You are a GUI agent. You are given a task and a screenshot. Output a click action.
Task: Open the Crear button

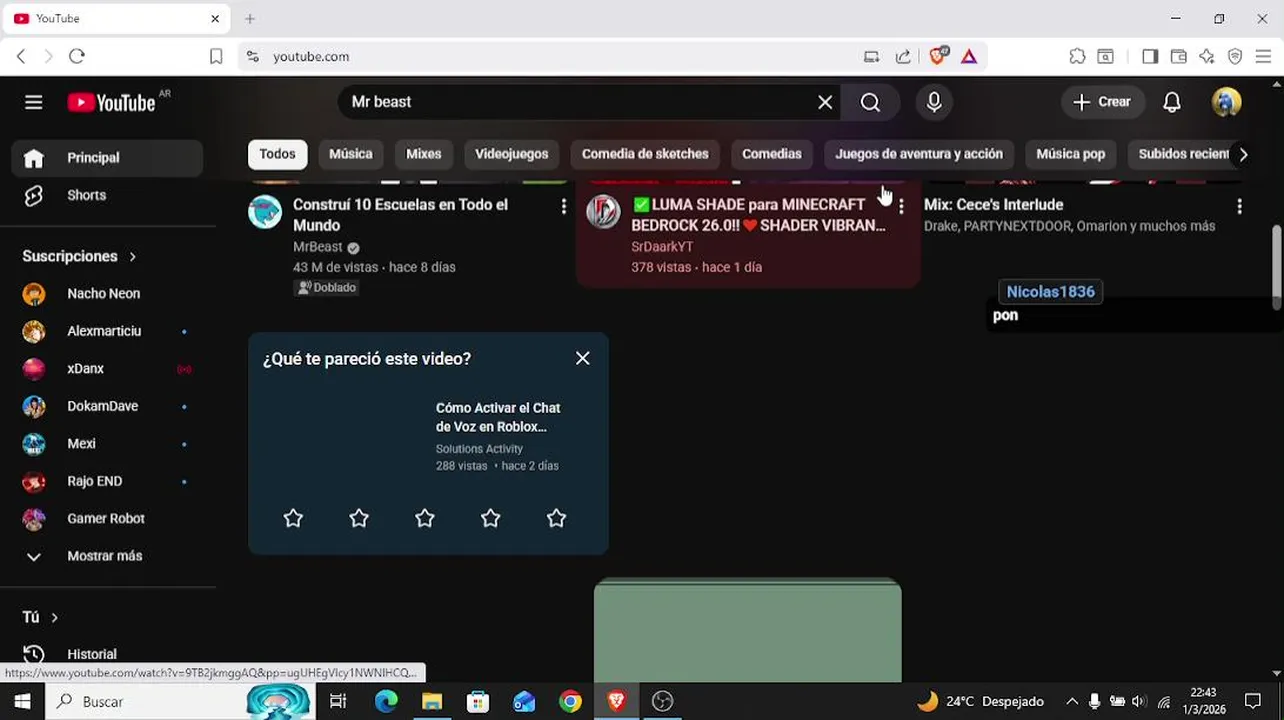pyautogui.click(x=1102, y=102)
